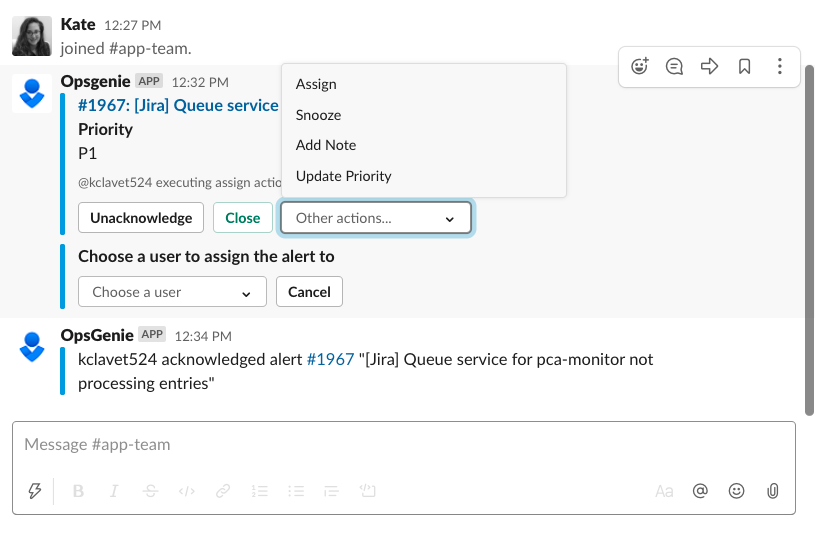Toggle italic text formatting

click(114, 491)
